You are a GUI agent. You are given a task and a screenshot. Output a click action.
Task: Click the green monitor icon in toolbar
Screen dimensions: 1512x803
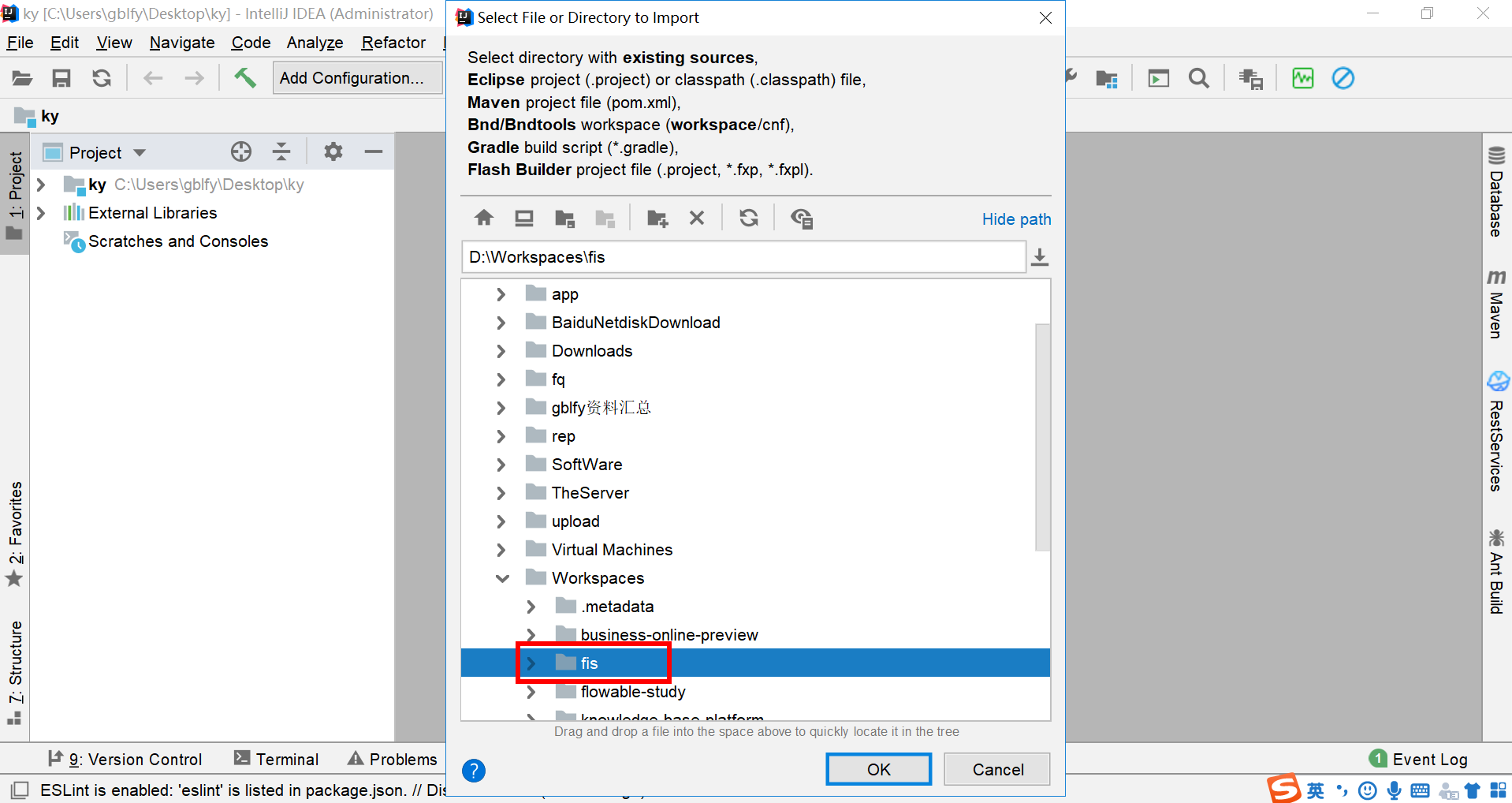[x=1303, y=78]
